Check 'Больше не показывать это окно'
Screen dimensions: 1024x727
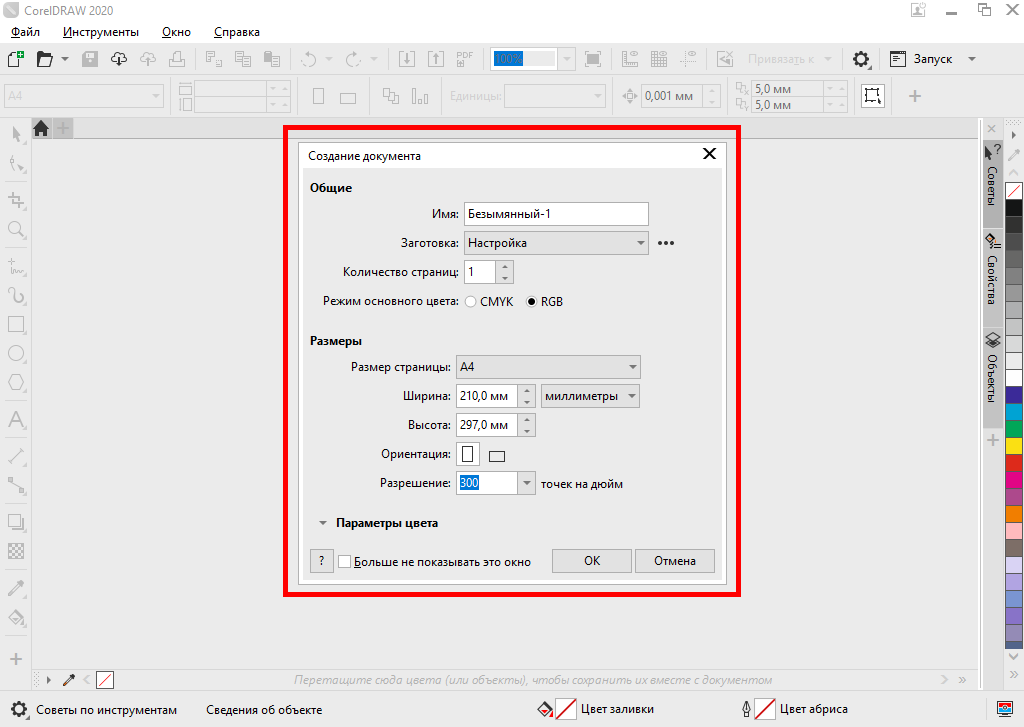click(345, 562)
